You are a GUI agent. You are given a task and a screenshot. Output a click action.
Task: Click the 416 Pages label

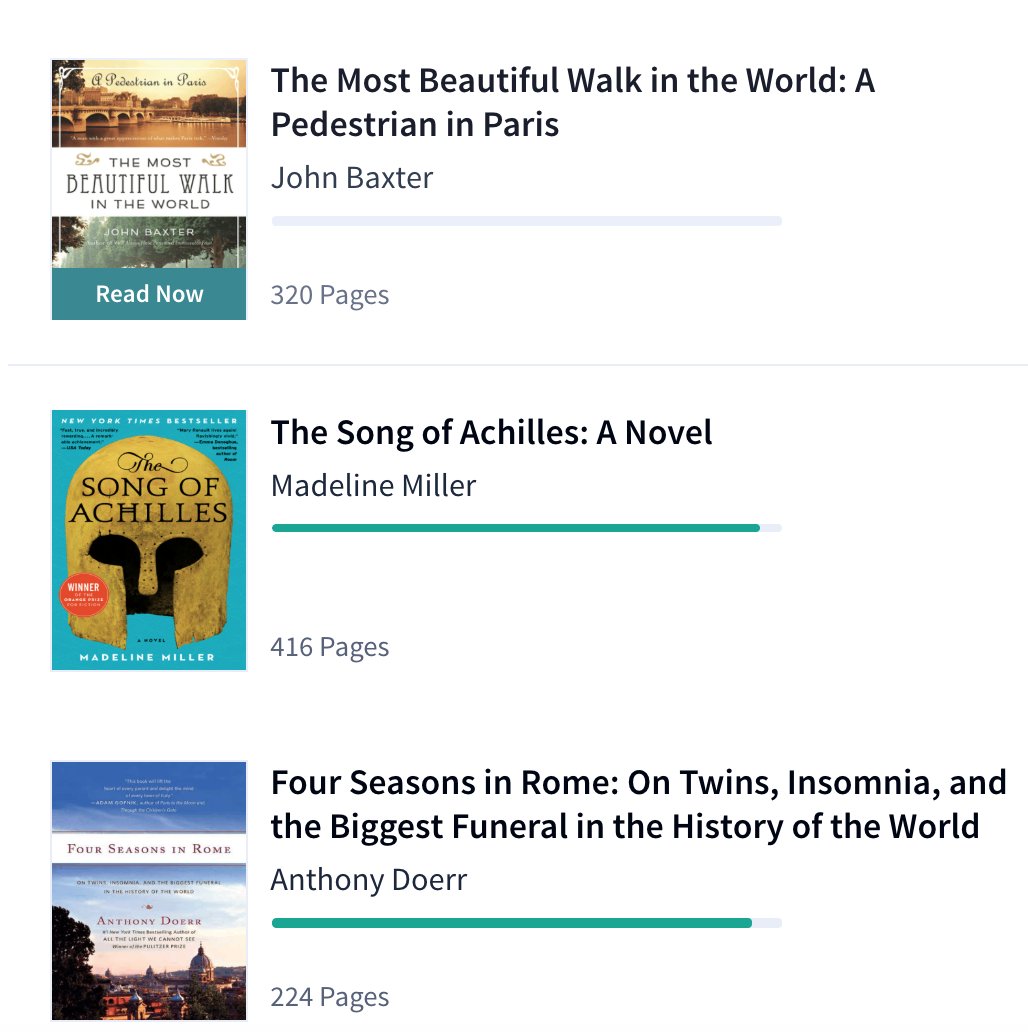[x=330, y=647]
